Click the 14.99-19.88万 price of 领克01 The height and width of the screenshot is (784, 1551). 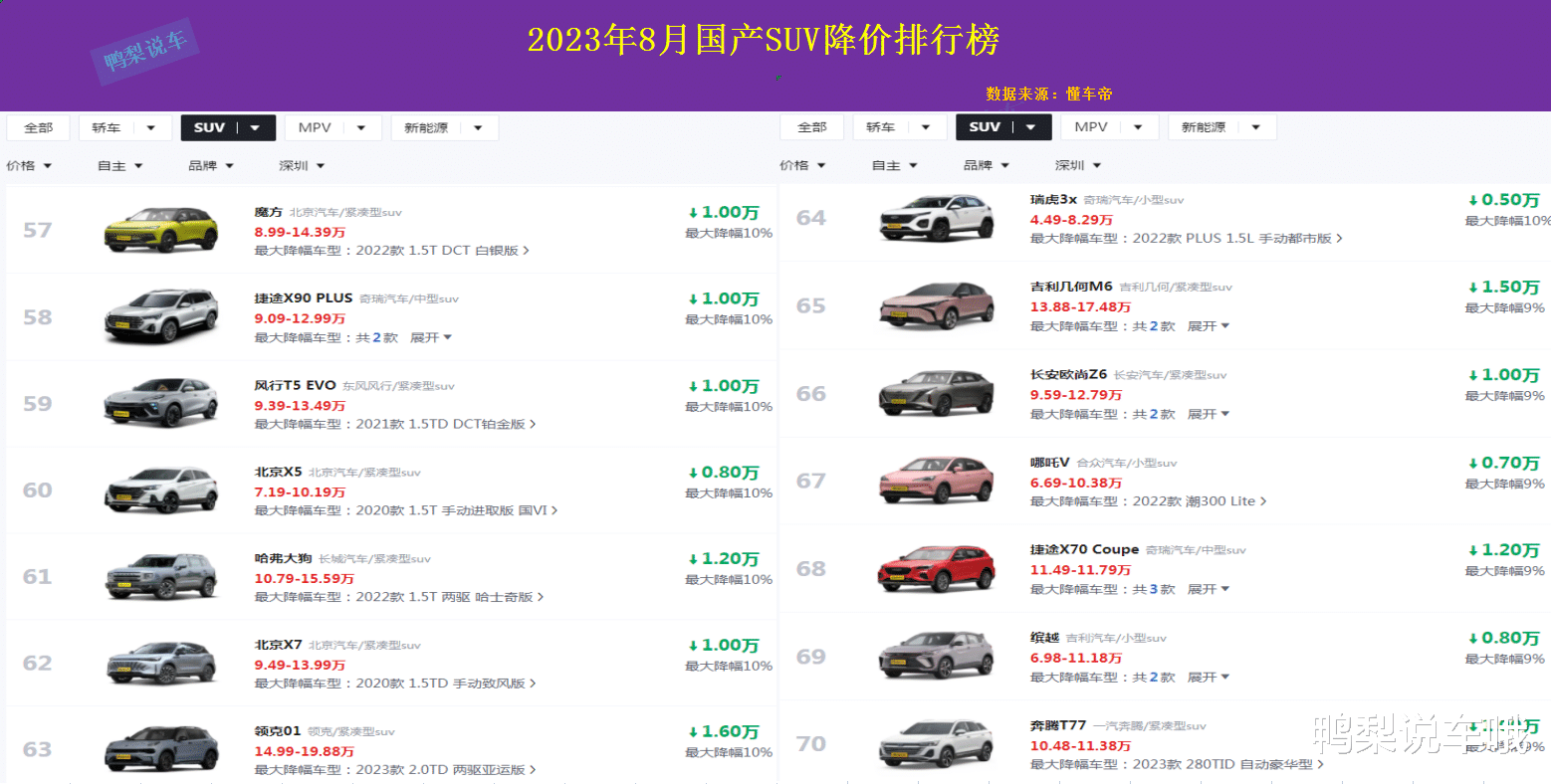pyautogui.click(x=304, y=751)
